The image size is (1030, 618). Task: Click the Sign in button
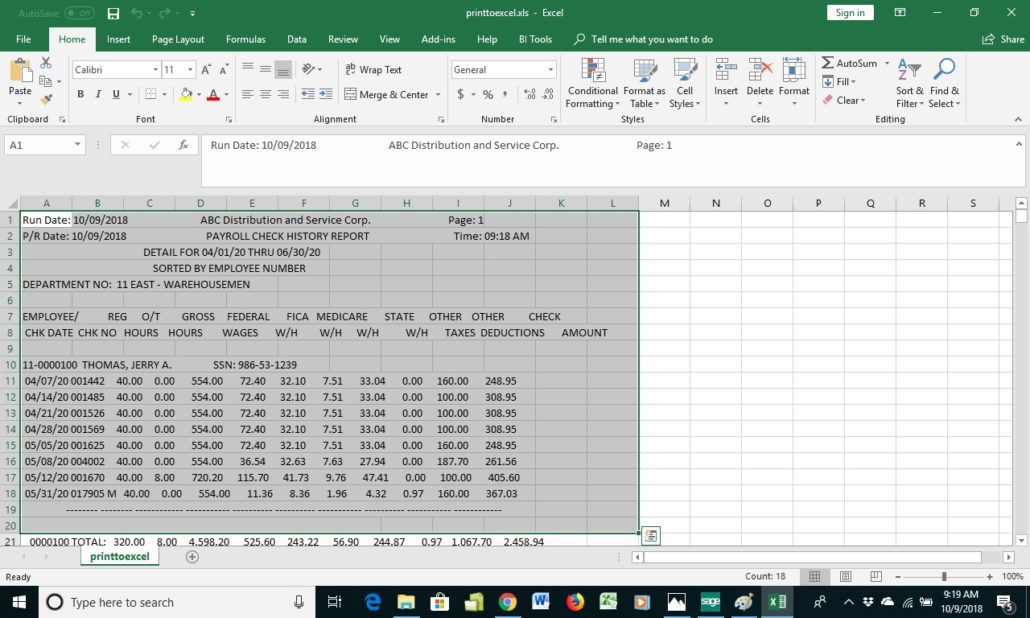pyautogui.click(x=850, y=13)
